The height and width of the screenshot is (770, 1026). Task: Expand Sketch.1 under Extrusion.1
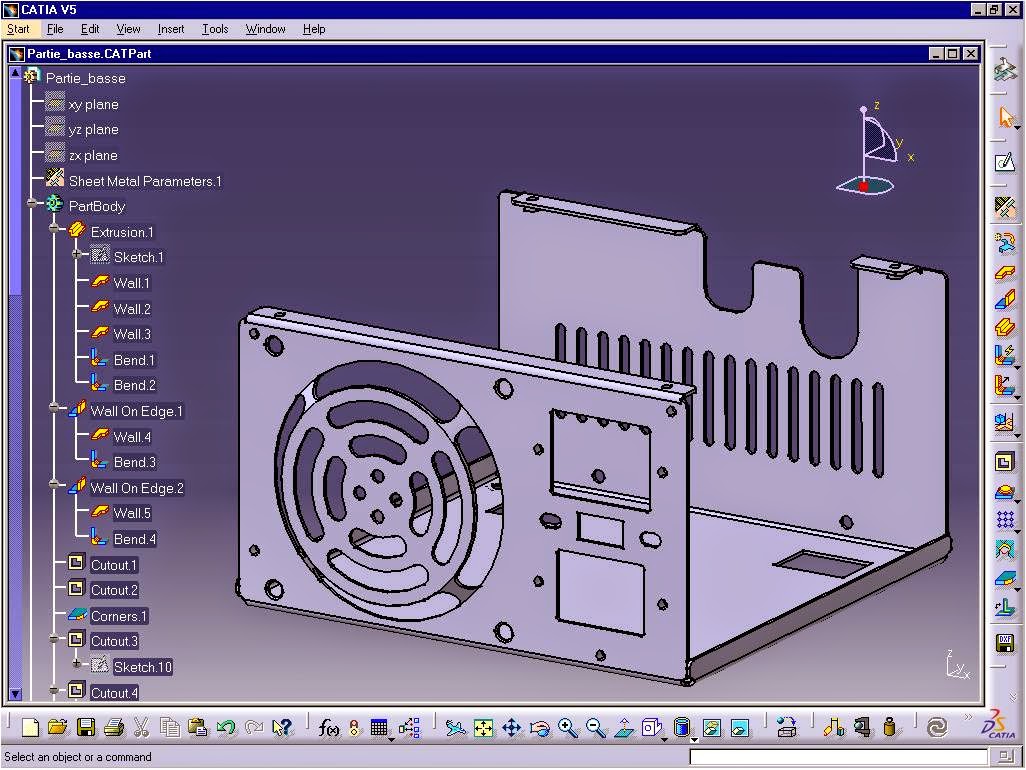tap(77, 253)
